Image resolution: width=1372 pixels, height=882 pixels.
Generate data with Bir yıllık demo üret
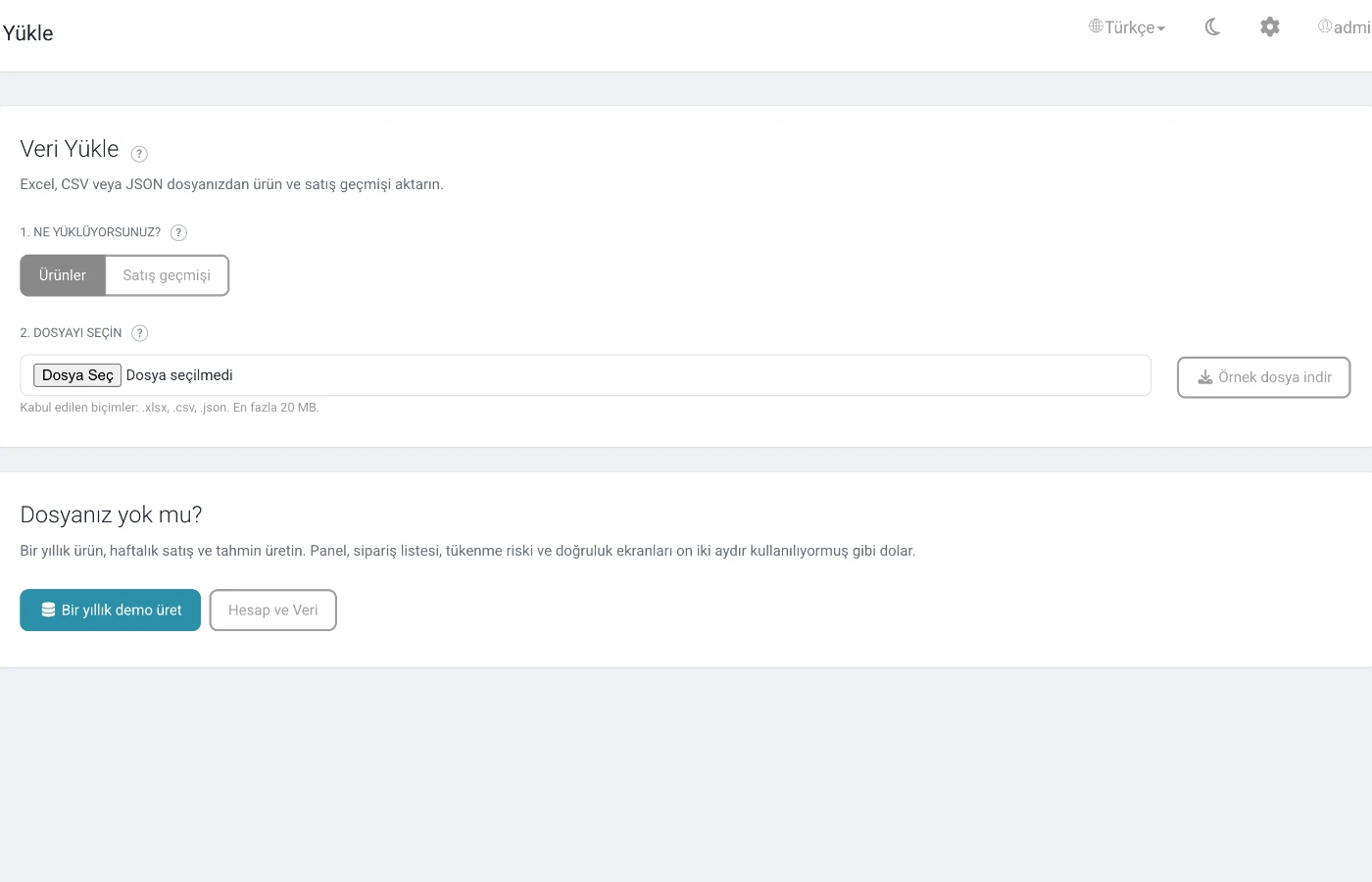pos(111,610)
